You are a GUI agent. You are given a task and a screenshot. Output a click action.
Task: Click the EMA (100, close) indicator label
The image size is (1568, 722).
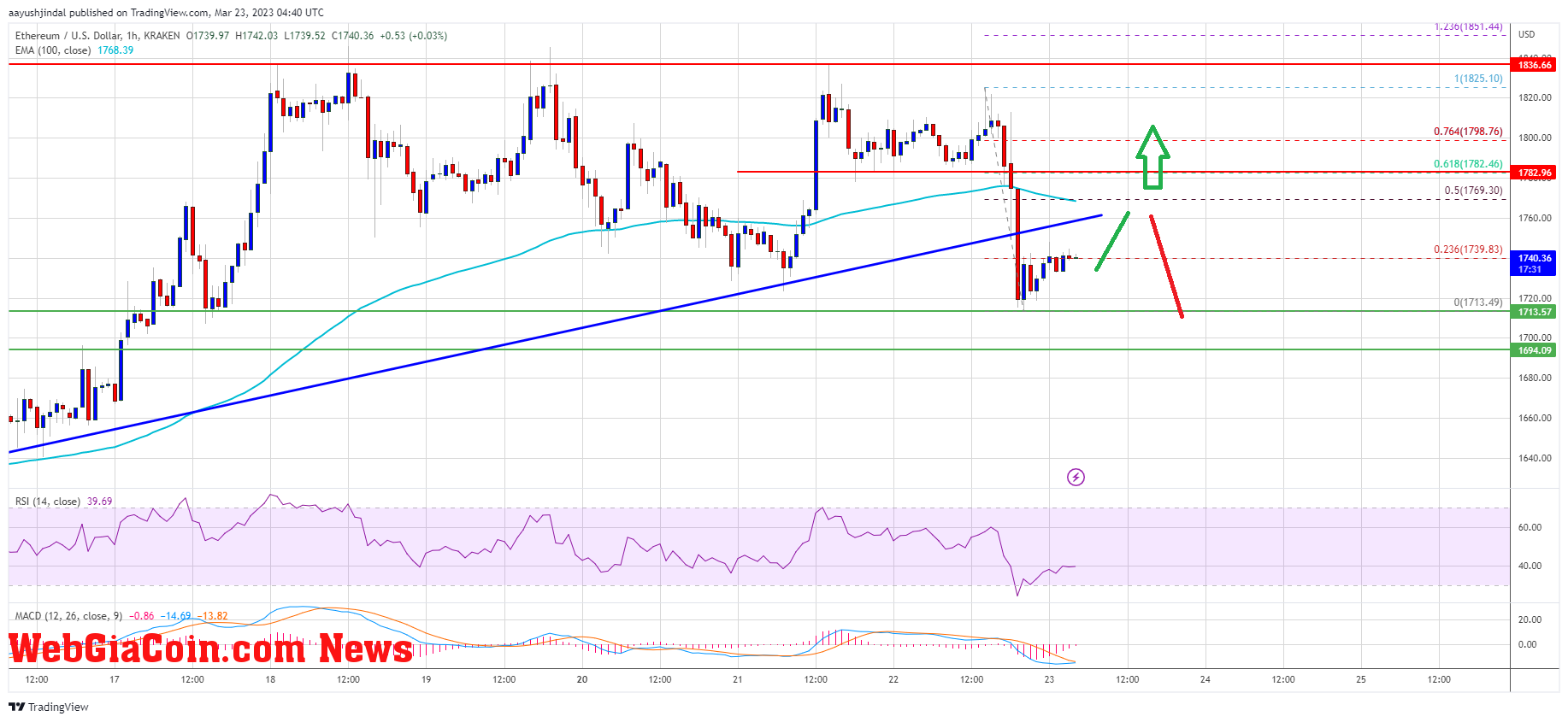pyautogui.click(x=53, y=50)
